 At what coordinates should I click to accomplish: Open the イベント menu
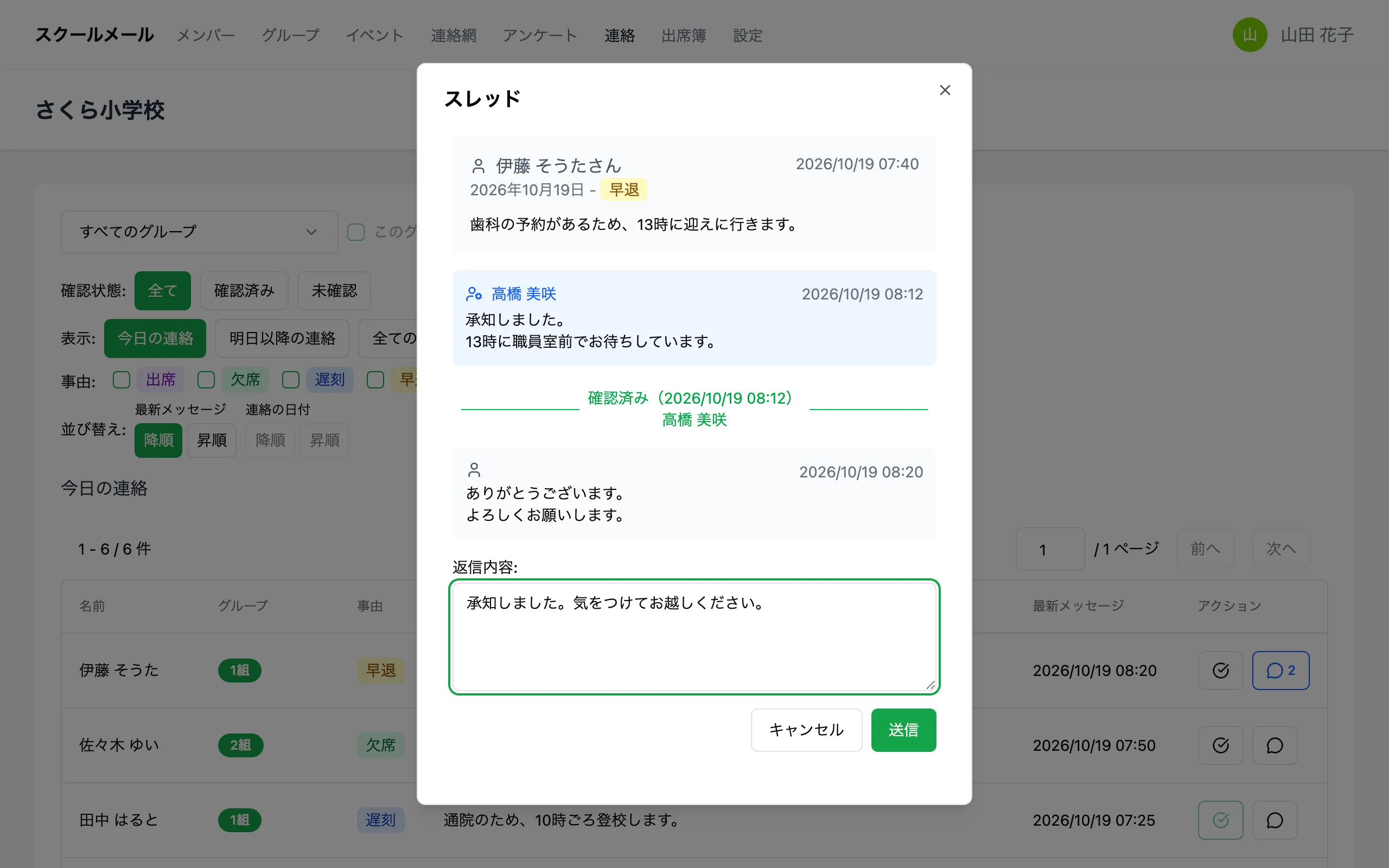[375, 36]
